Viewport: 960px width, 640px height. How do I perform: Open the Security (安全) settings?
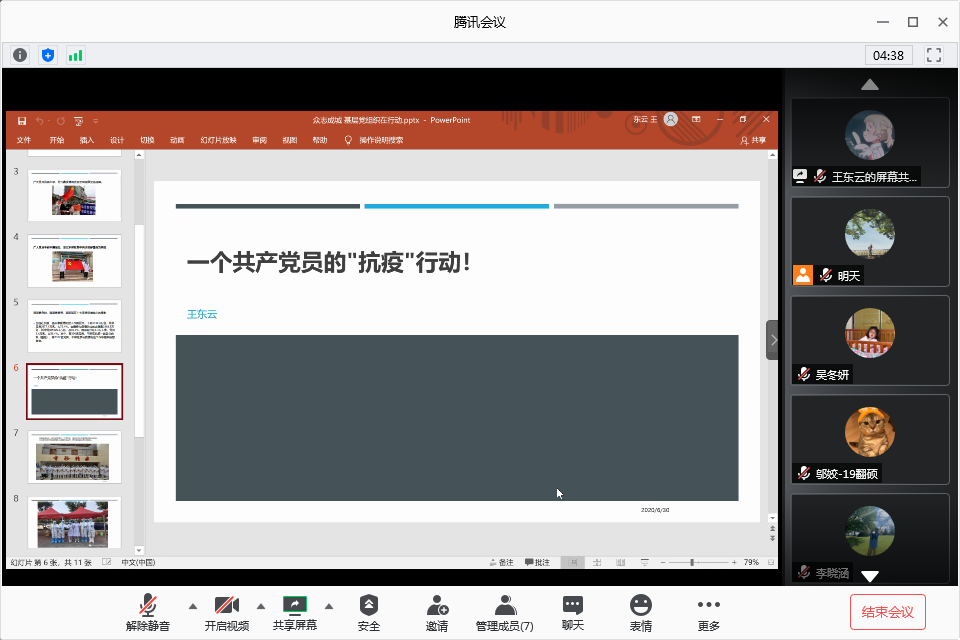pyautogui.click(x=369, y=612)
